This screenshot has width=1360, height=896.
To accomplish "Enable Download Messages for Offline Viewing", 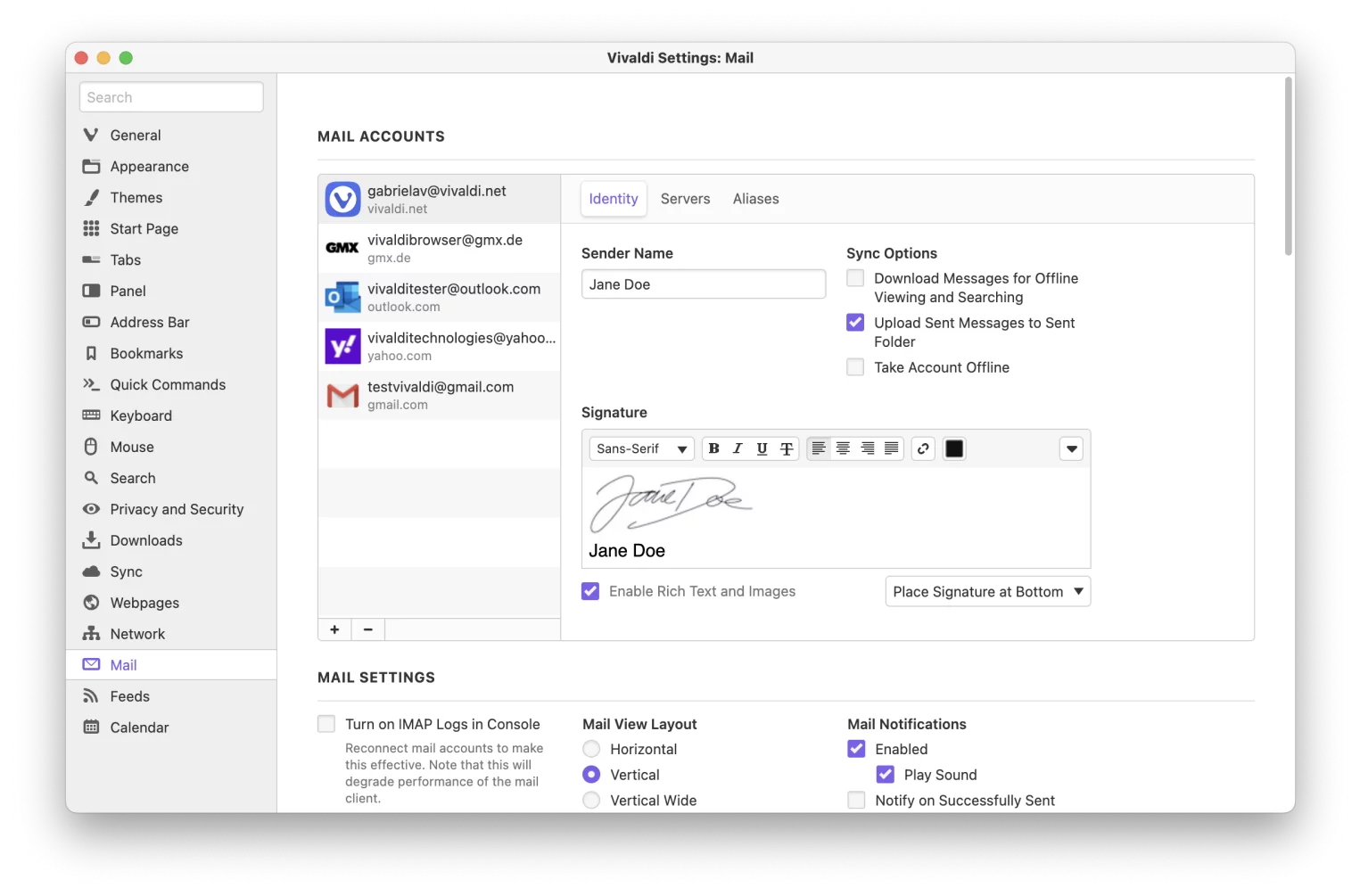I will coord(855,278).
